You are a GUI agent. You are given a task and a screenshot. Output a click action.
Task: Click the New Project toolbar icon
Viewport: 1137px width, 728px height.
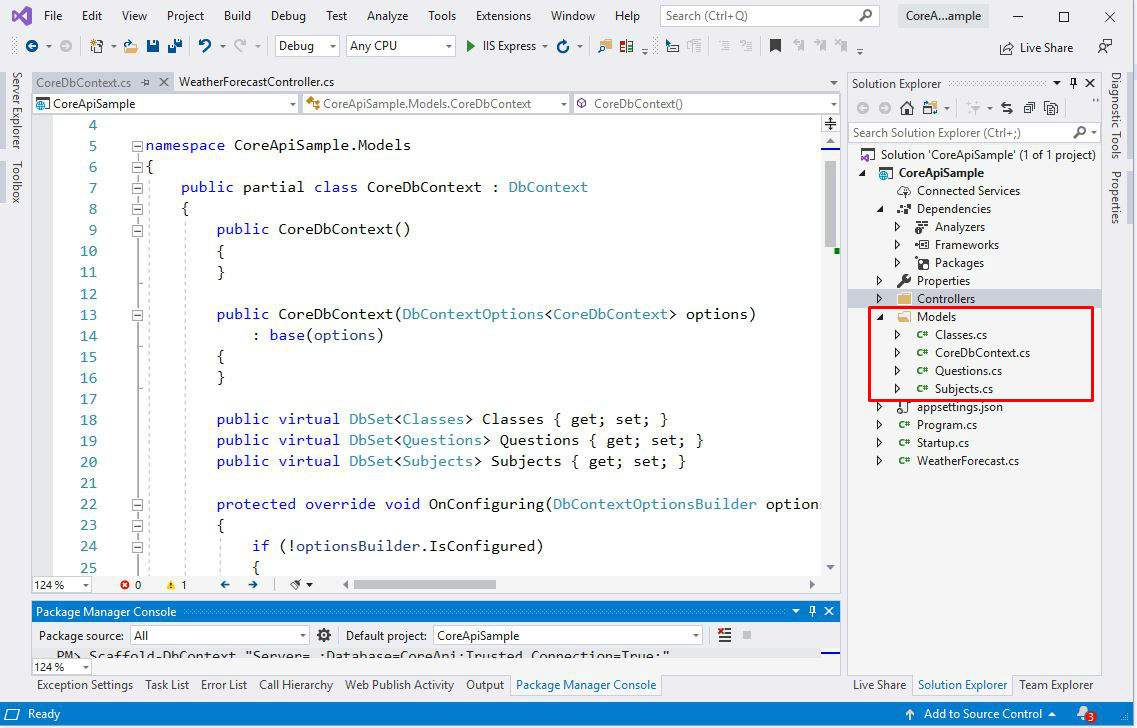coord(96,46)
